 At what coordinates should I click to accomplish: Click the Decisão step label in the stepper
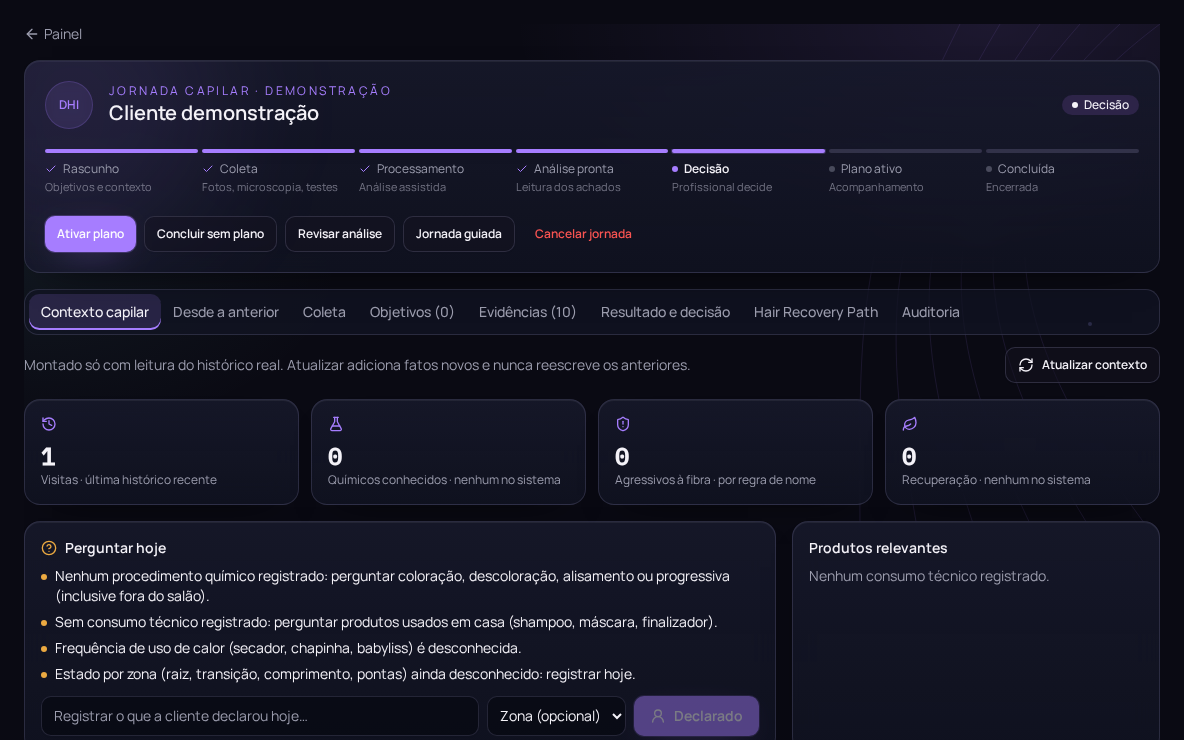pyautogui.click(x=706, y=168)
